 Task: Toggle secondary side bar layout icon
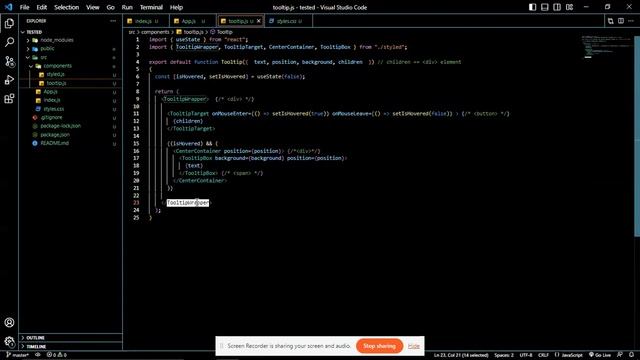[x=557, y=7]
